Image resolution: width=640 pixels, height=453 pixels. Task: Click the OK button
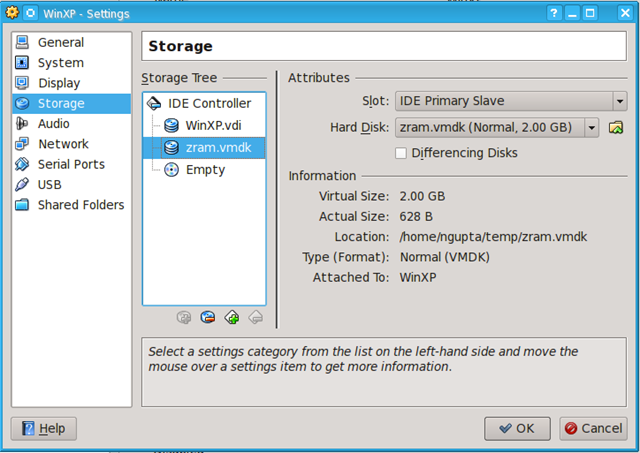point(517,429)
